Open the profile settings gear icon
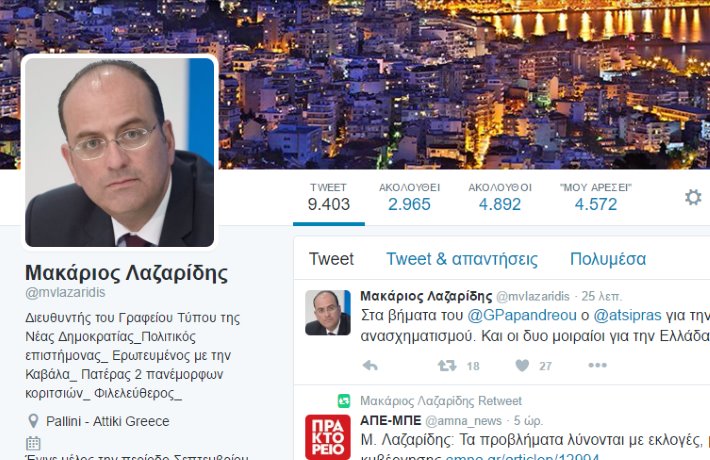The width and height of the screenshot is (710, 460). click(x=693, y=197)
